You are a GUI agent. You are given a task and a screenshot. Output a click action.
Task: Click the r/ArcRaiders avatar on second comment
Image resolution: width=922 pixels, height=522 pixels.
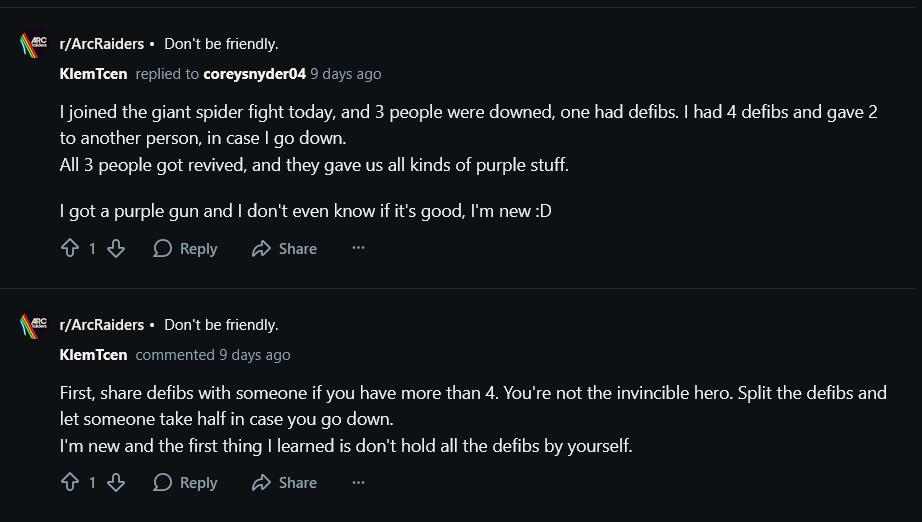[34, 326]
